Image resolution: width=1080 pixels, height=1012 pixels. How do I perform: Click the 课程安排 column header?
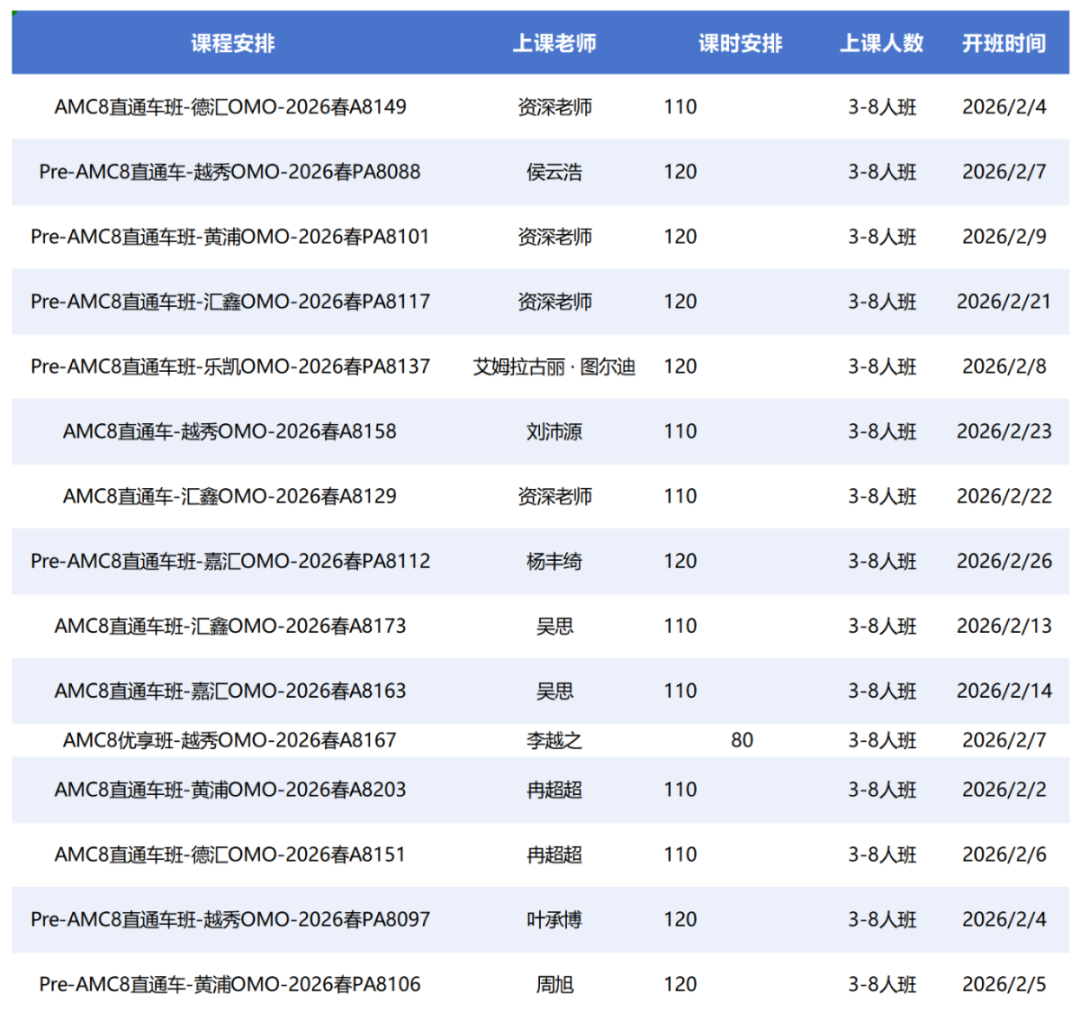click(x=232, y=43)
